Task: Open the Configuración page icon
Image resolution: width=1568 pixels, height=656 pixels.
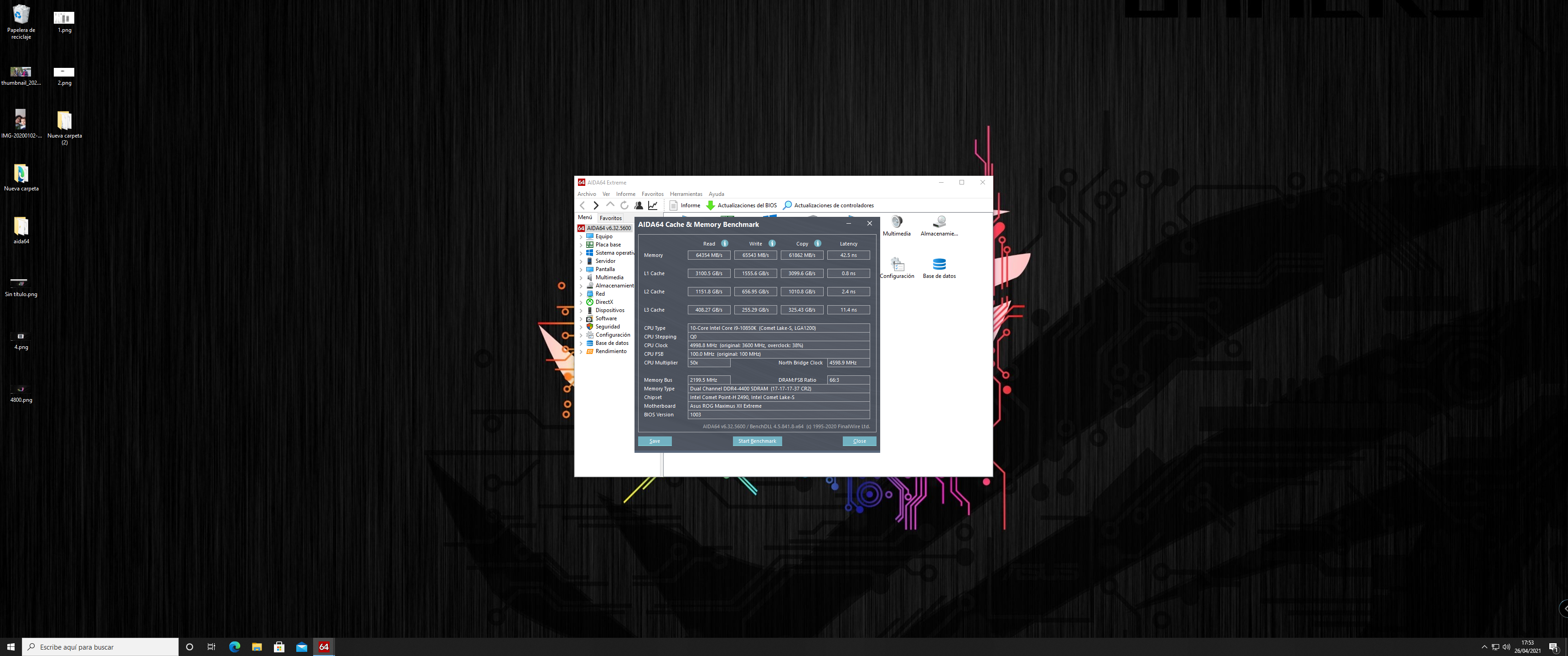Action: [897, 268]
